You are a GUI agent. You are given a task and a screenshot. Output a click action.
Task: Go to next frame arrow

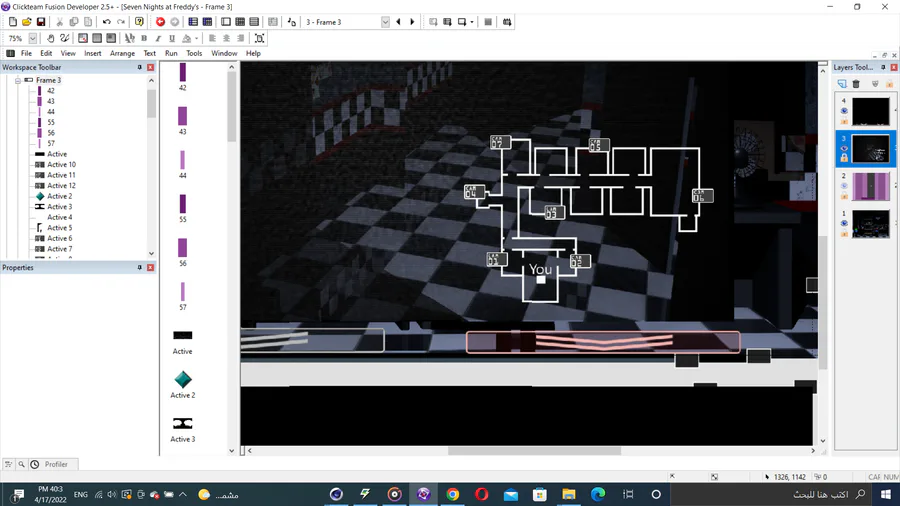pyautogui.click(x=412, y=22)
